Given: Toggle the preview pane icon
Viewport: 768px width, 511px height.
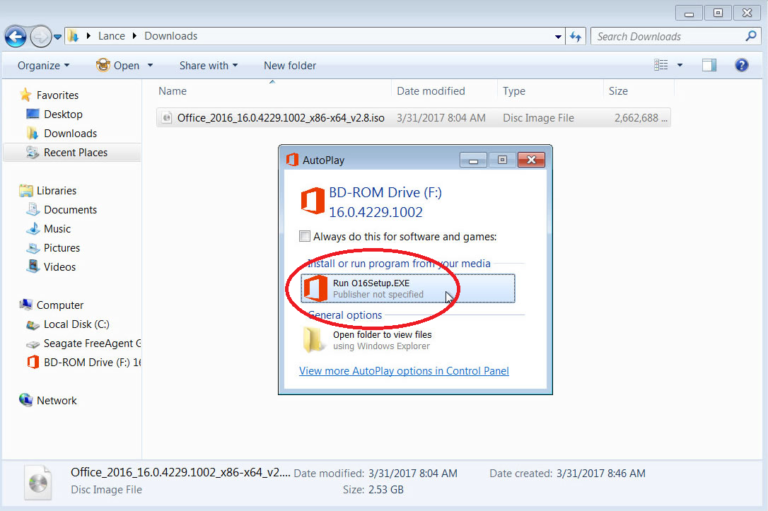Looking at the screenshot, I should (x=709, y=65).
